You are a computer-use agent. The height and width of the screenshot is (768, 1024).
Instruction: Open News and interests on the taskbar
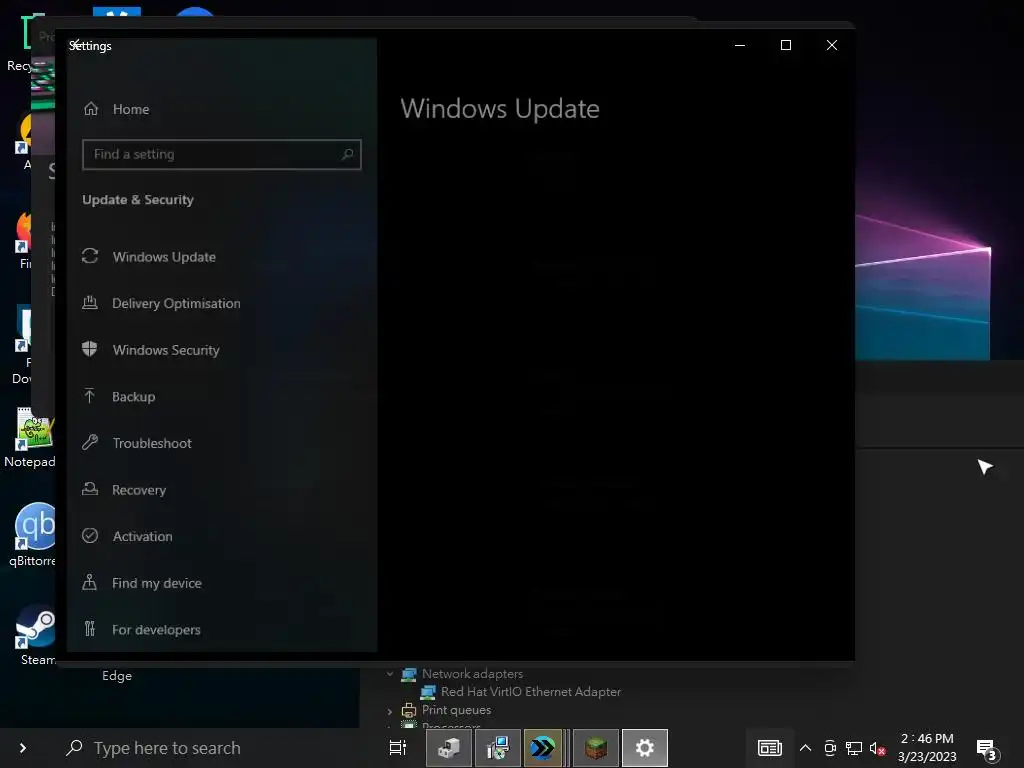pos(769,748)
